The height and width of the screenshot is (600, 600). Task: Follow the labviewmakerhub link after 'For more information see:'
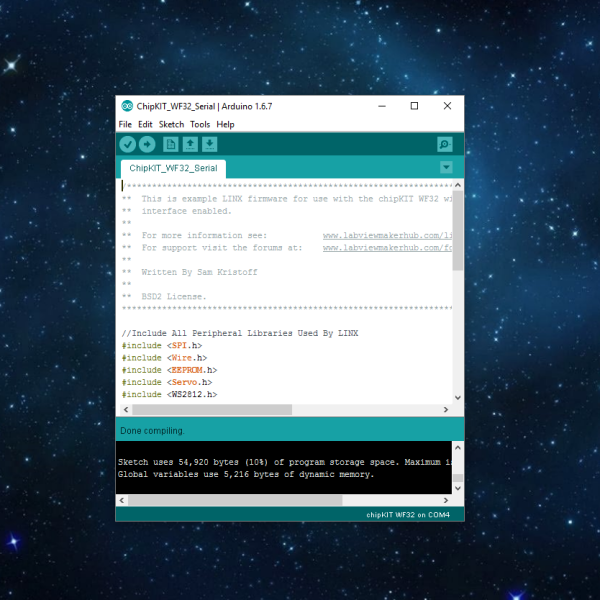tap(387, 235)
